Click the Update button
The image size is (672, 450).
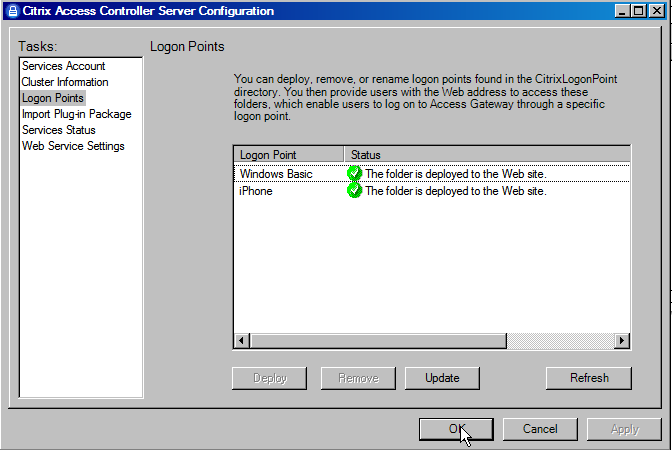point(442,378)
